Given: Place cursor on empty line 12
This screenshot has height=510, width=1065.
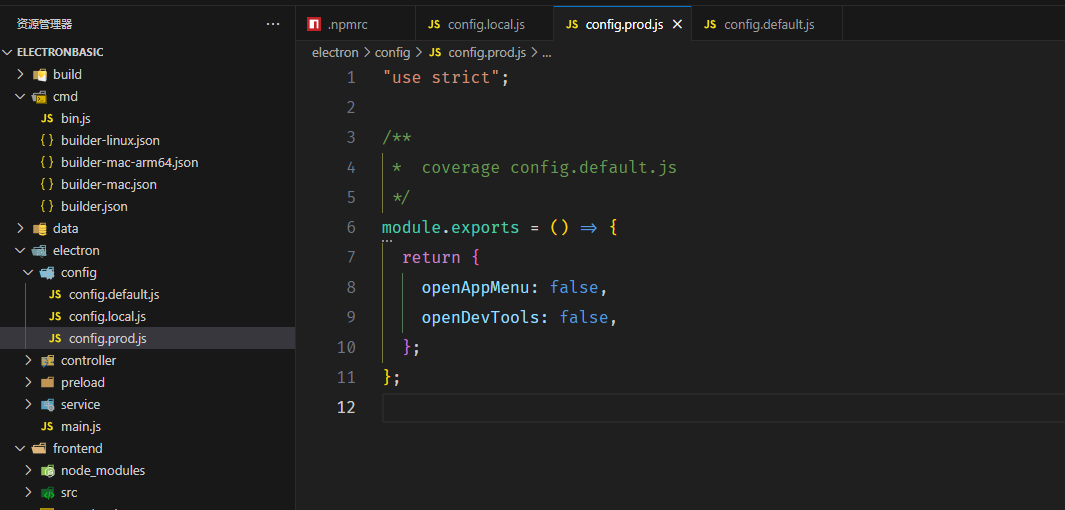Looking at the screenshot, I should (x=723, y=407).
